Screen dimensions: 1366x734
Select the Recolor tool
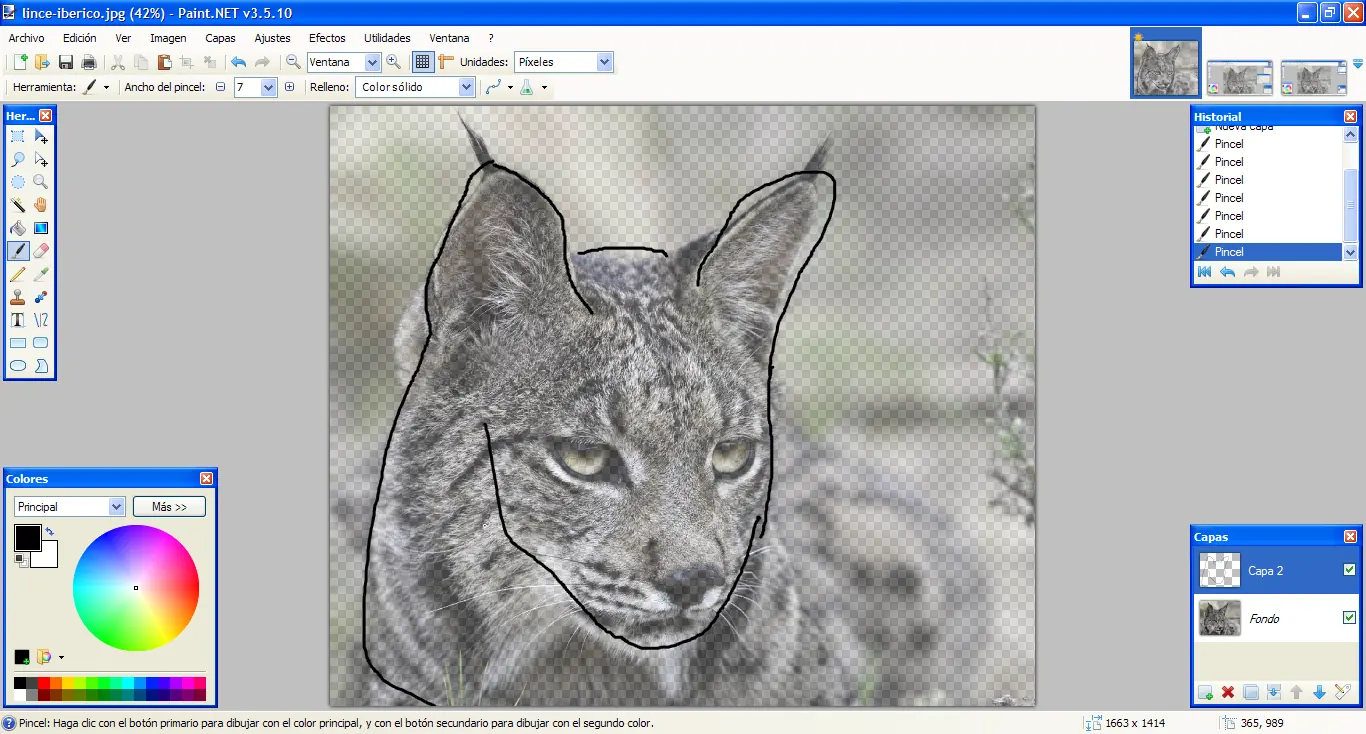(41, 297)
